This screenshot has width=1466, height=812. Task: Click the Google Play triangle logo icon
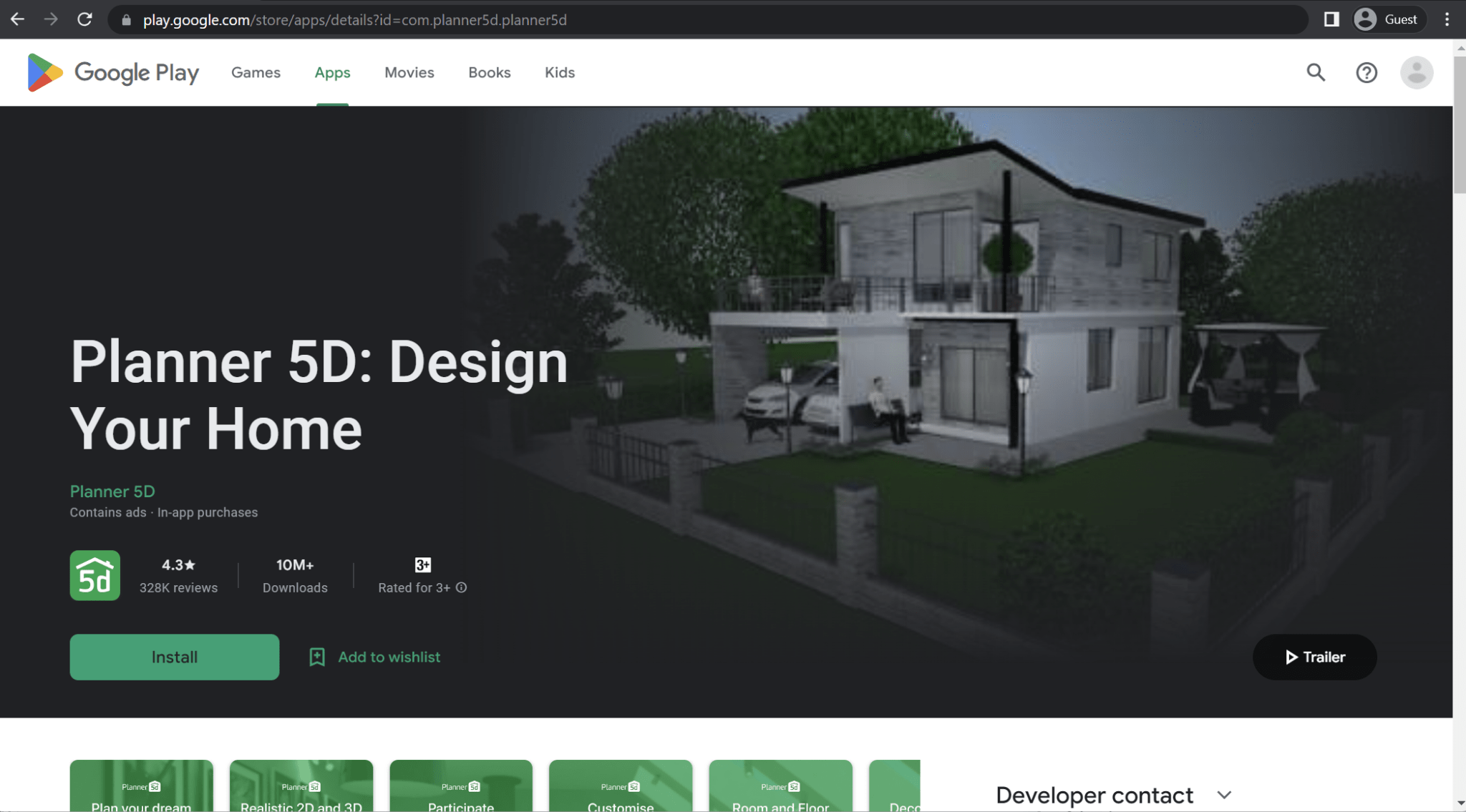pyautogui.click(x=44, y=72)
